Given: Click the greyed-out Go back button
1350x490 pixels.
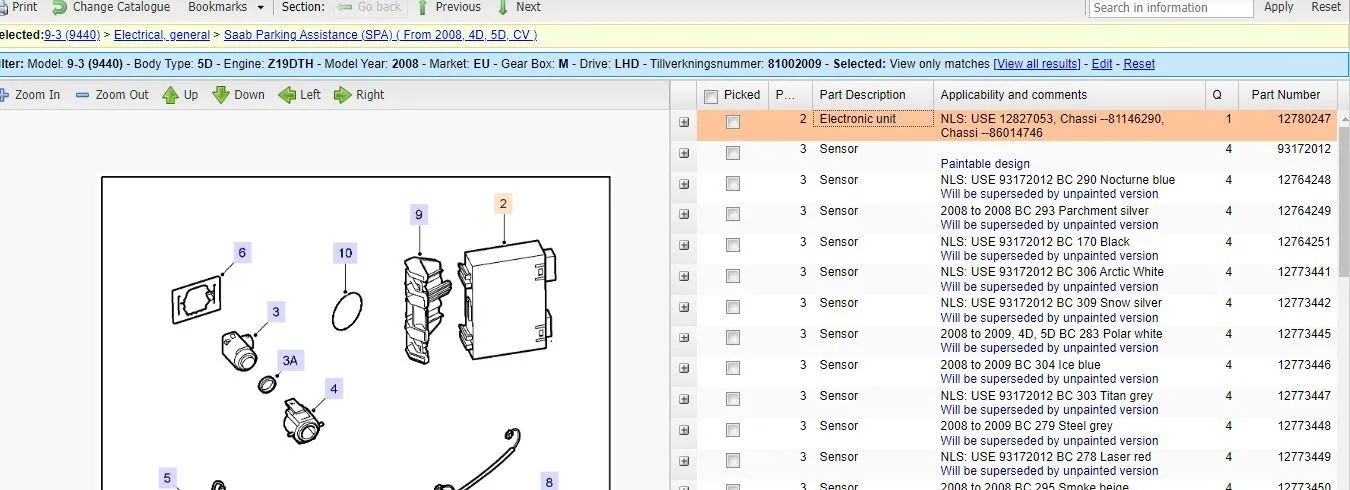Looking at the screenshot, I should click(369, 7).
